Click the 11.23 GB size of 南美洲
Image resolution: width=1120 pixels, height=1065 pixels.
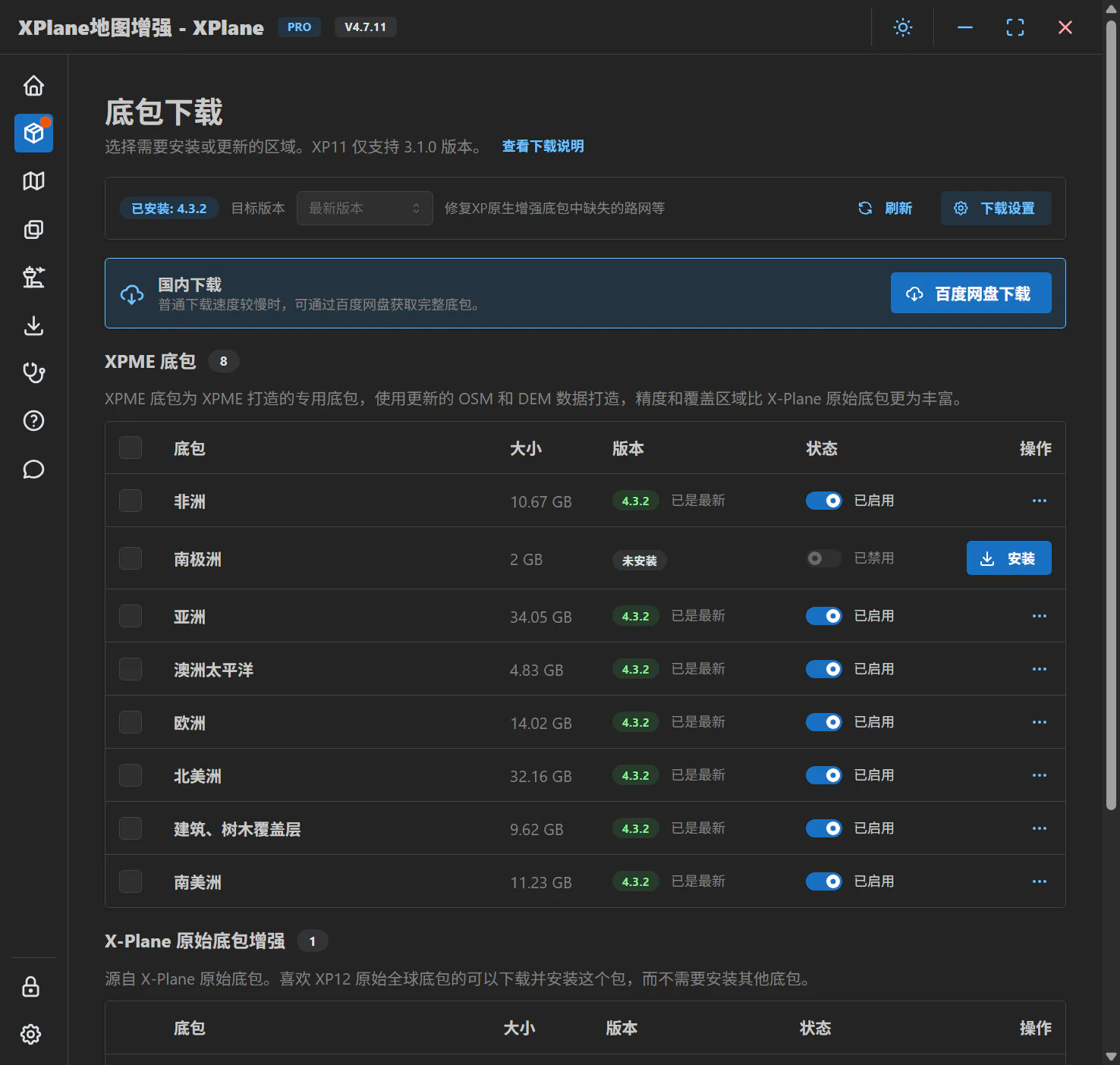[541, 883]
